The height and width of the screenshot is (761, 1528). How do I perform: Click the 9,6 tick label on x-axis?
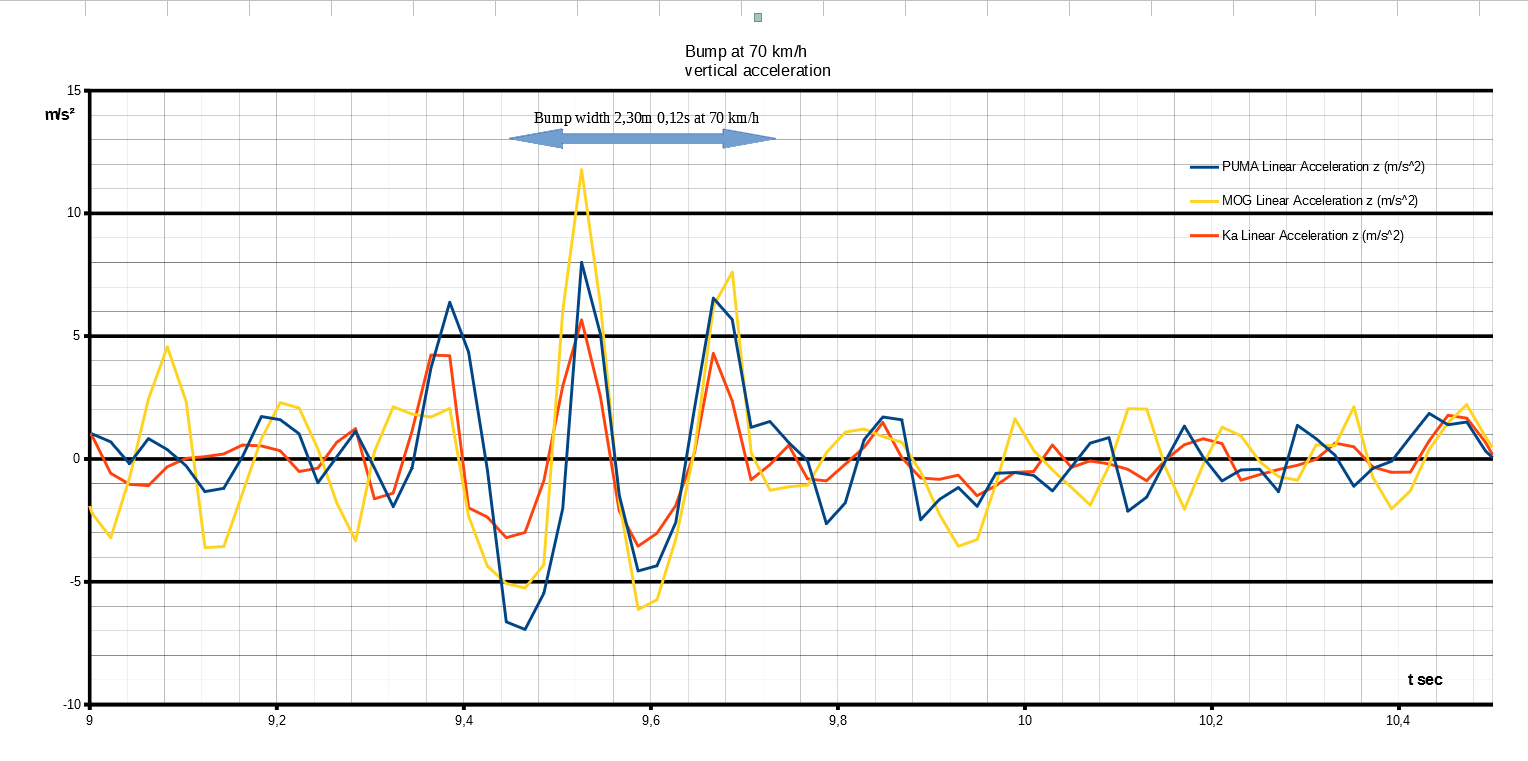pyautogui.click(x=650, y=720)
